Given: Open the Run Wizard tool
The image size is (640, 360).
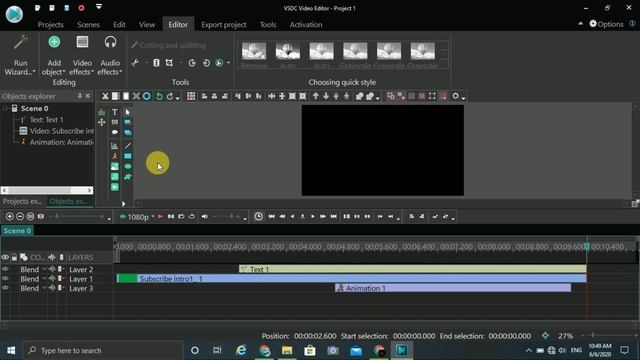Looking at the screenshot, I should tap(20, 55).
